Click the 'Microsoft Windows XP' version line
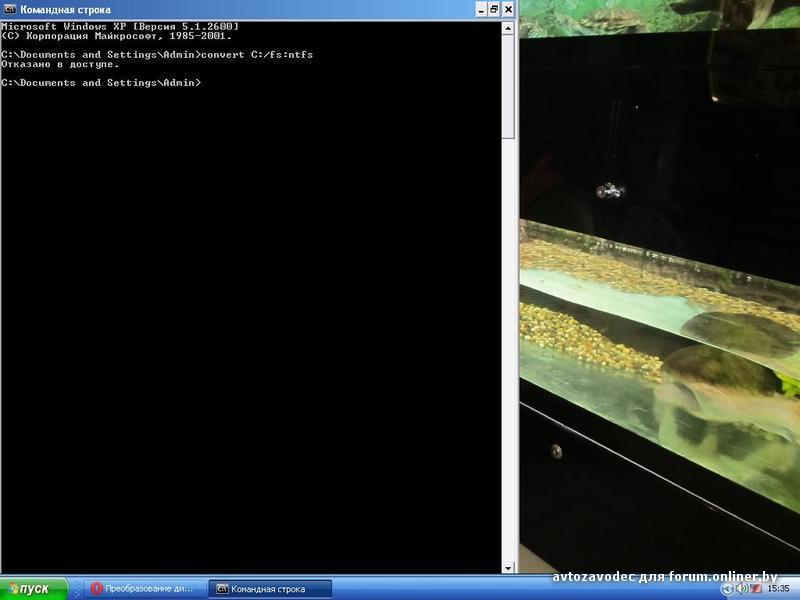 point(120,27)
